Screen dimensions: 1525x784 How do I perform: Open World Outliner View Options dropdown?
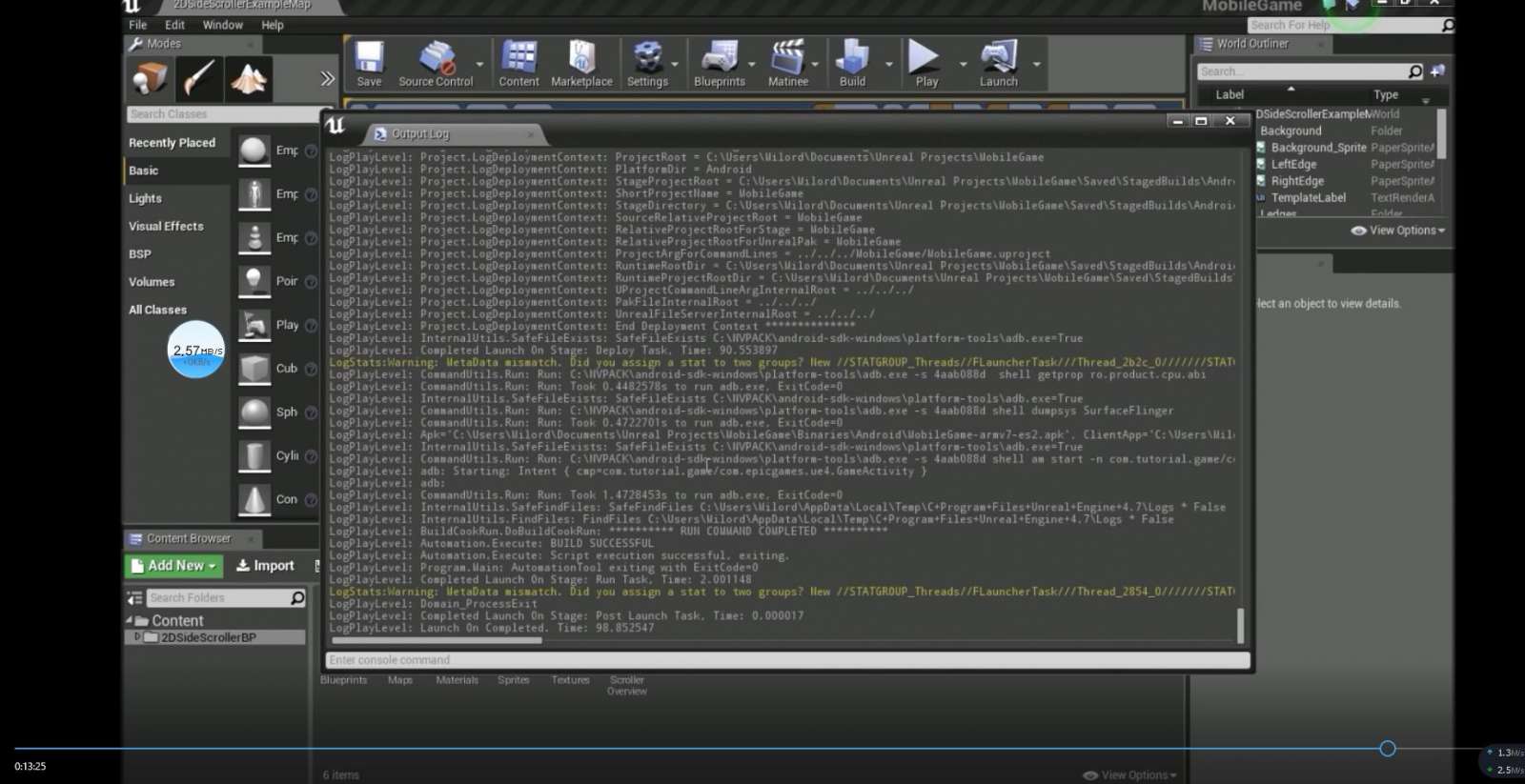1398,231
